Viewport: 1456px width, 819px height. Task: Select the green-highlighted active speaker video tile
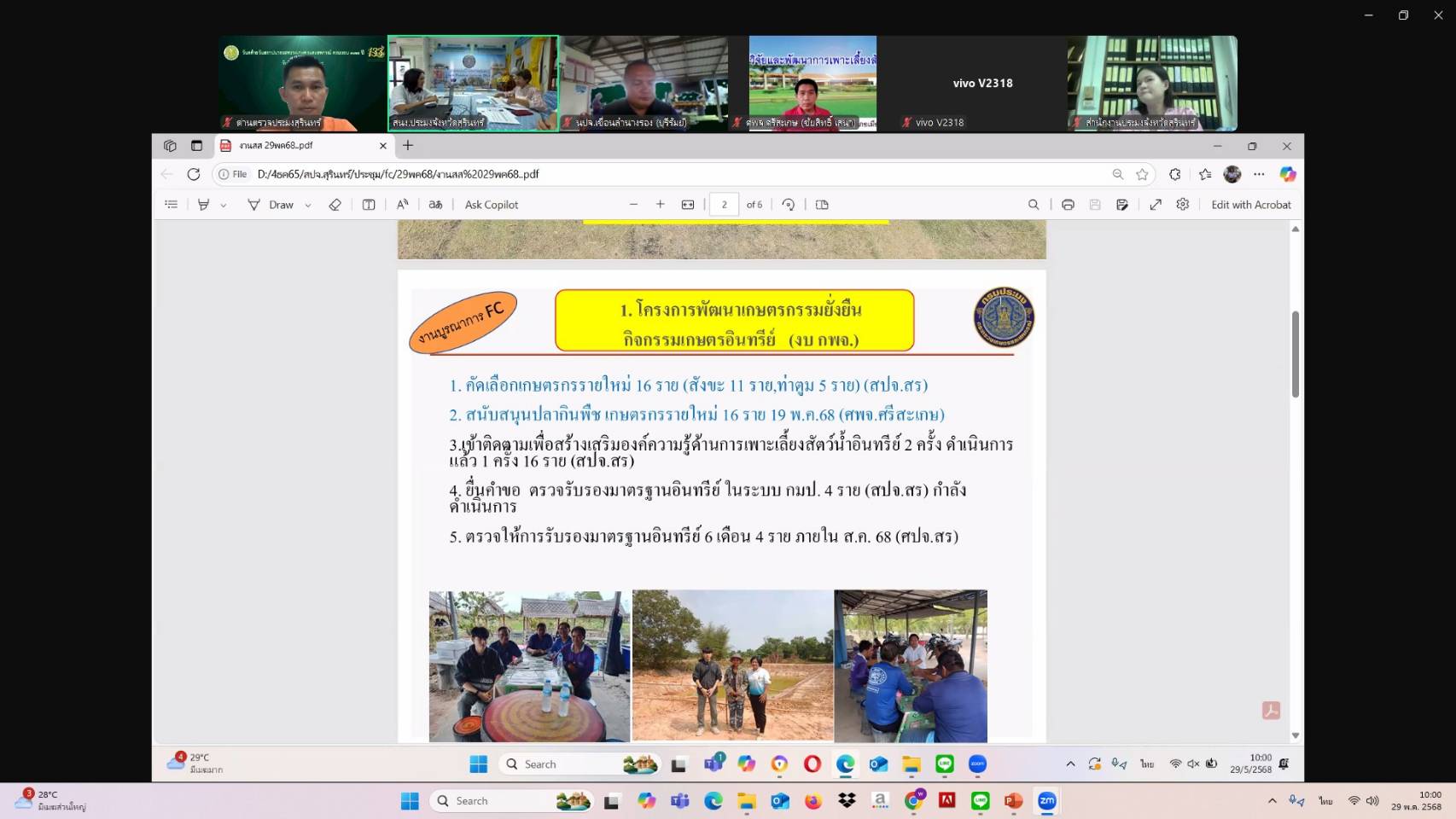[x=473, y=84]
